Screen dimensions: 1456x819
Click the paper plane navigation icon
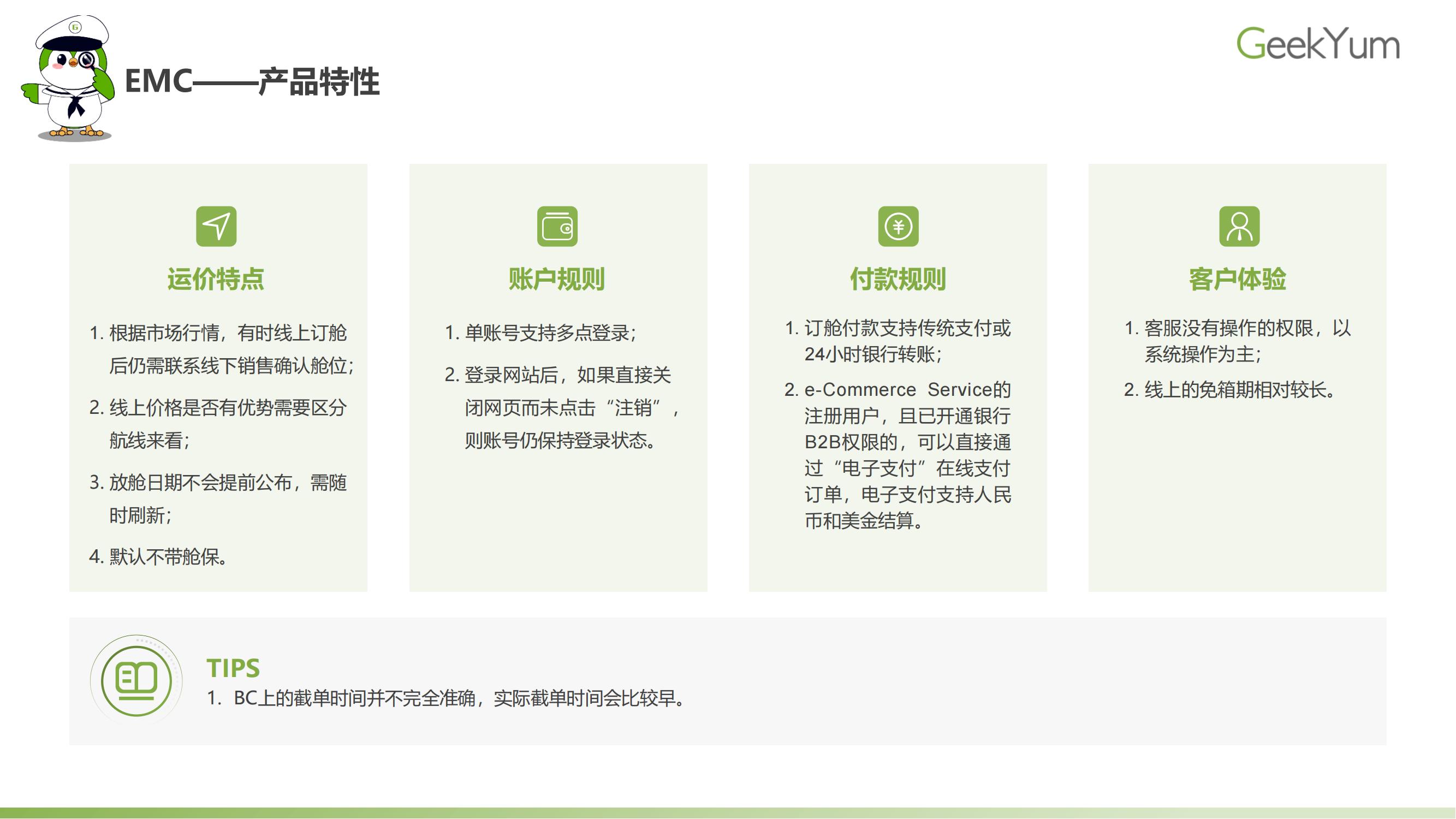coord(216,226)
